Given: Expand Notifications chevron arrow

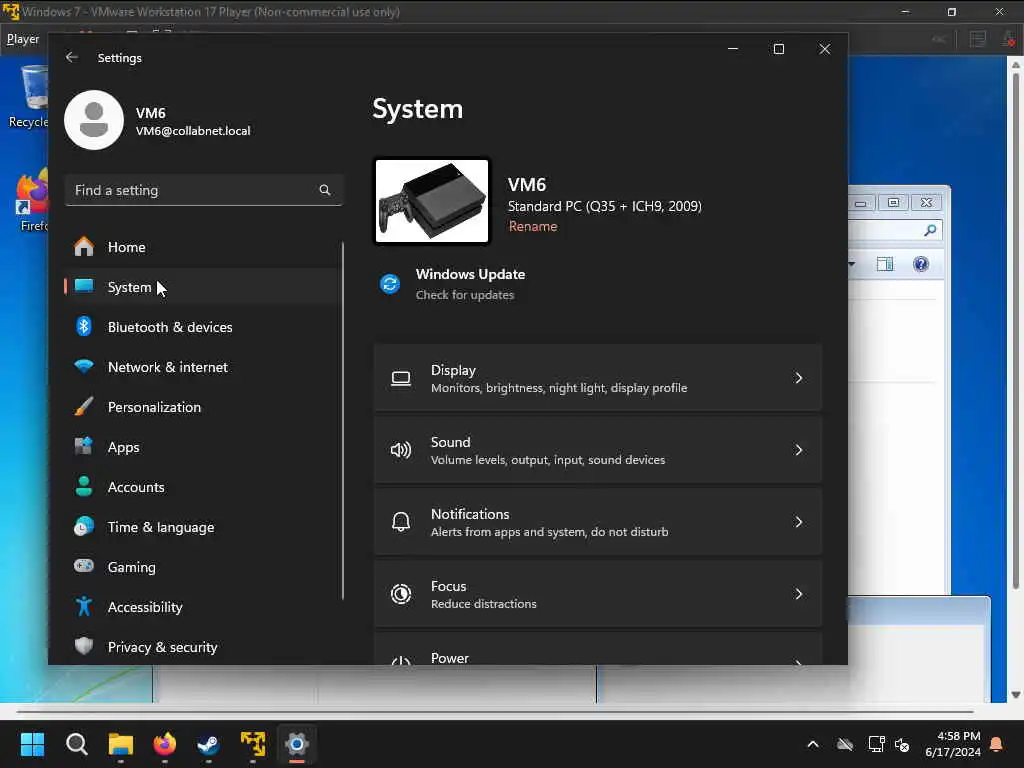Looking at the screenshot, I should pos(798,522).
